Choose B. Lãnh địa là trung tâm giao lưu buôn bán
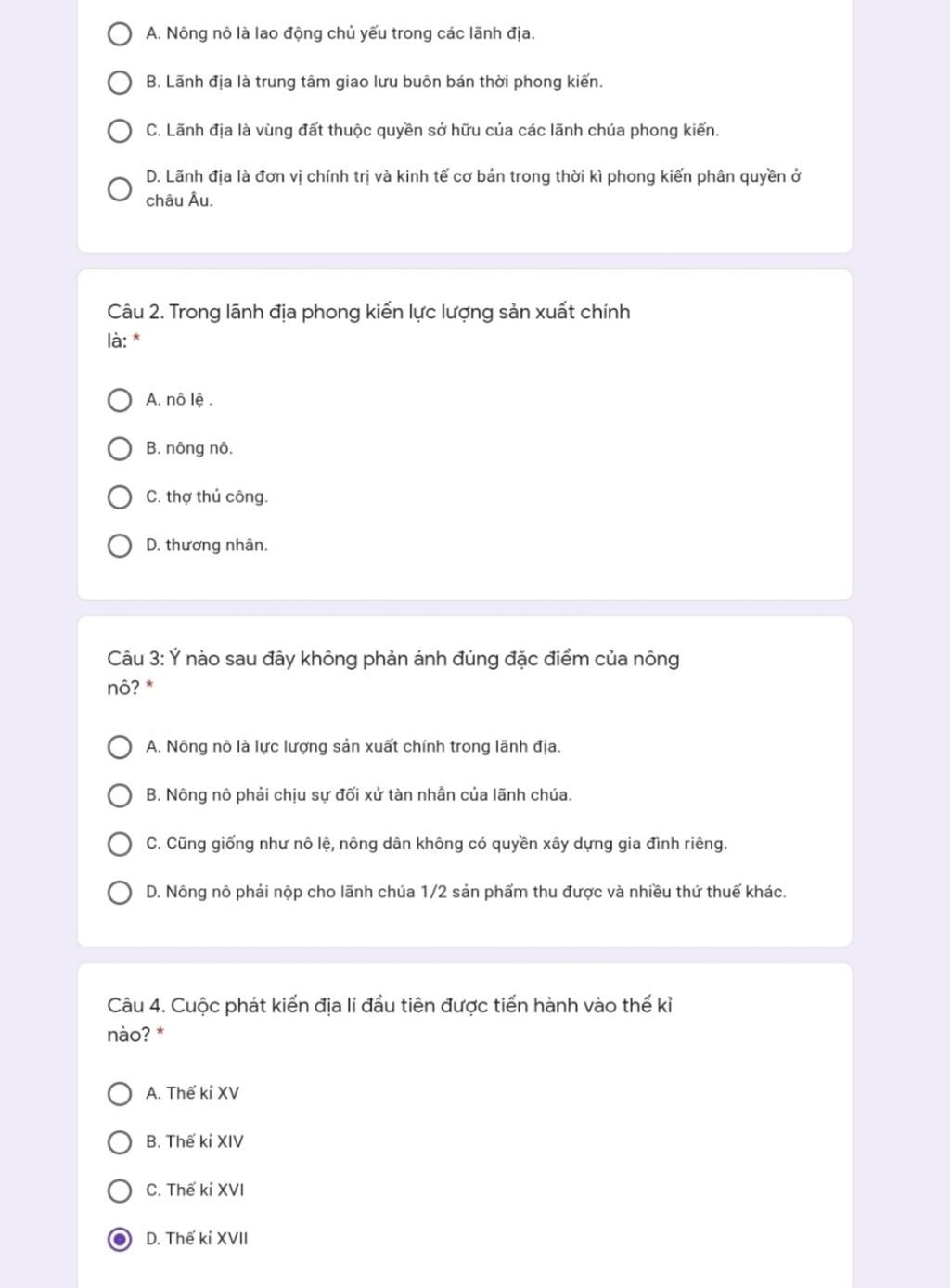 pyautogui.click(x=120, y=83)
